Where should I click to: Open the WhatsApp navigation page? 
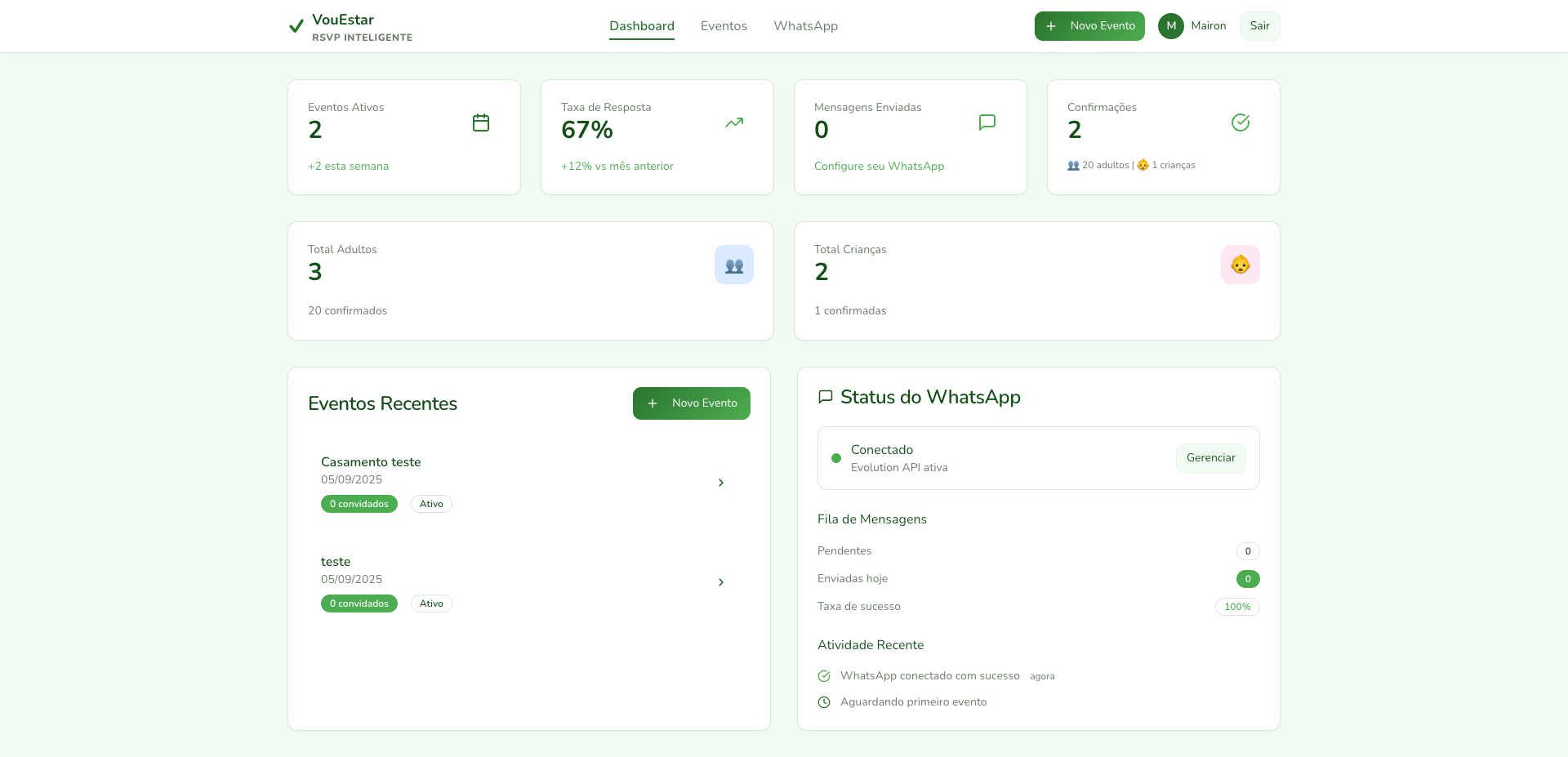tap(805, 26)
